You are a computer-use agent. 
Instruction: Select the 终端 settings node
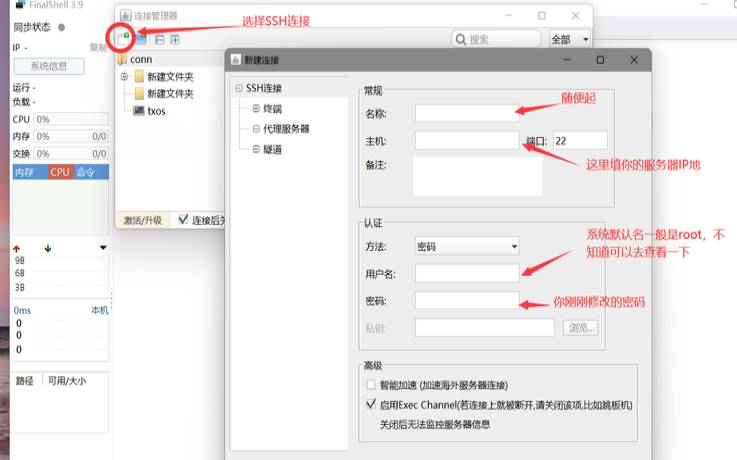point(272,109)
